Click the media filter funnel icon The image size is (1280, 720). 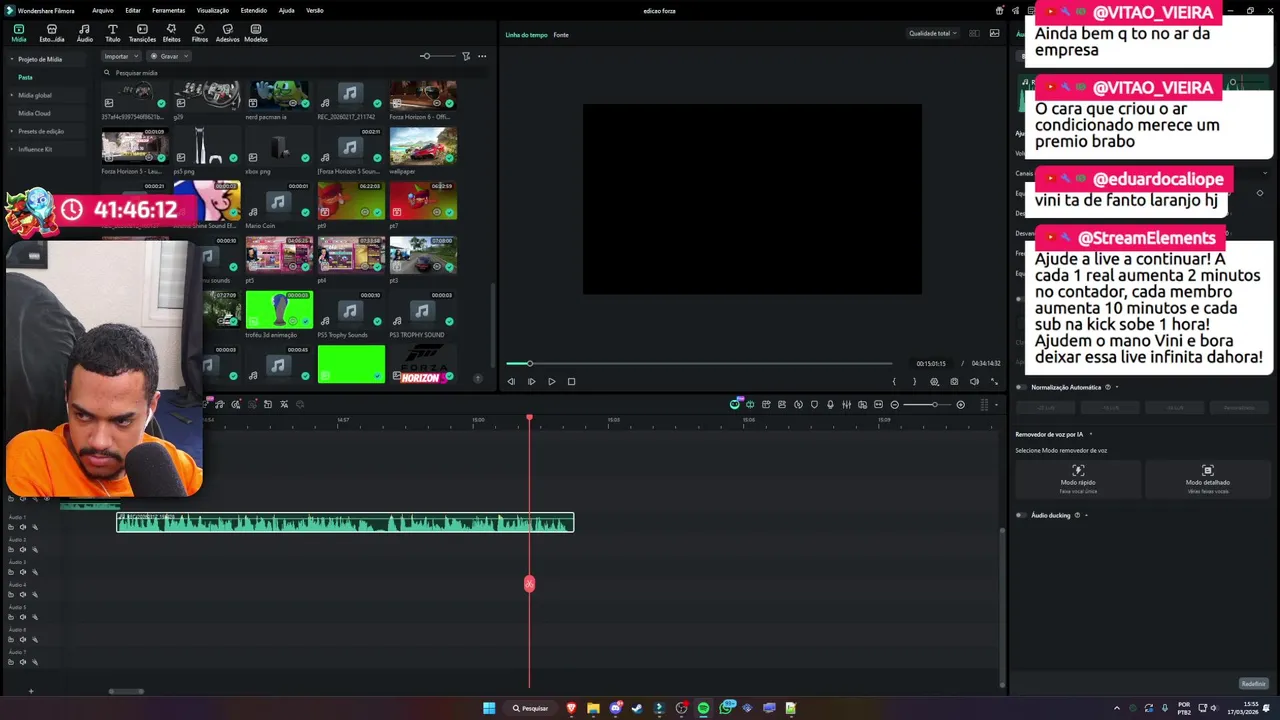tap(466, 56)
